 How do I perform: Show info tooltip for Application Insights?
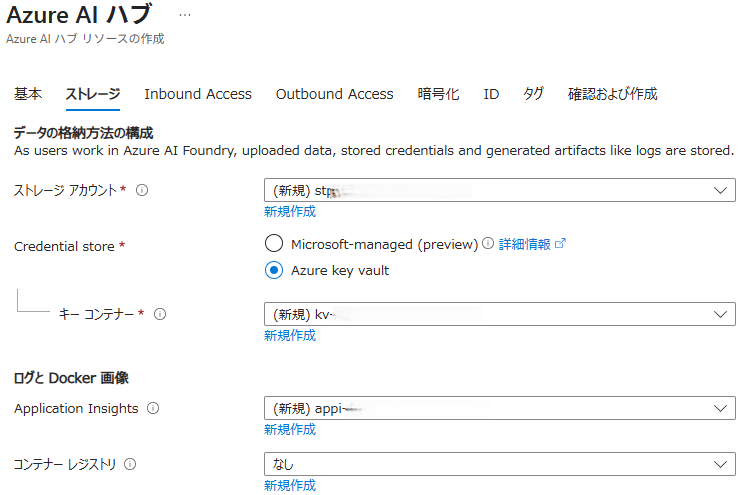pos(153,408)
